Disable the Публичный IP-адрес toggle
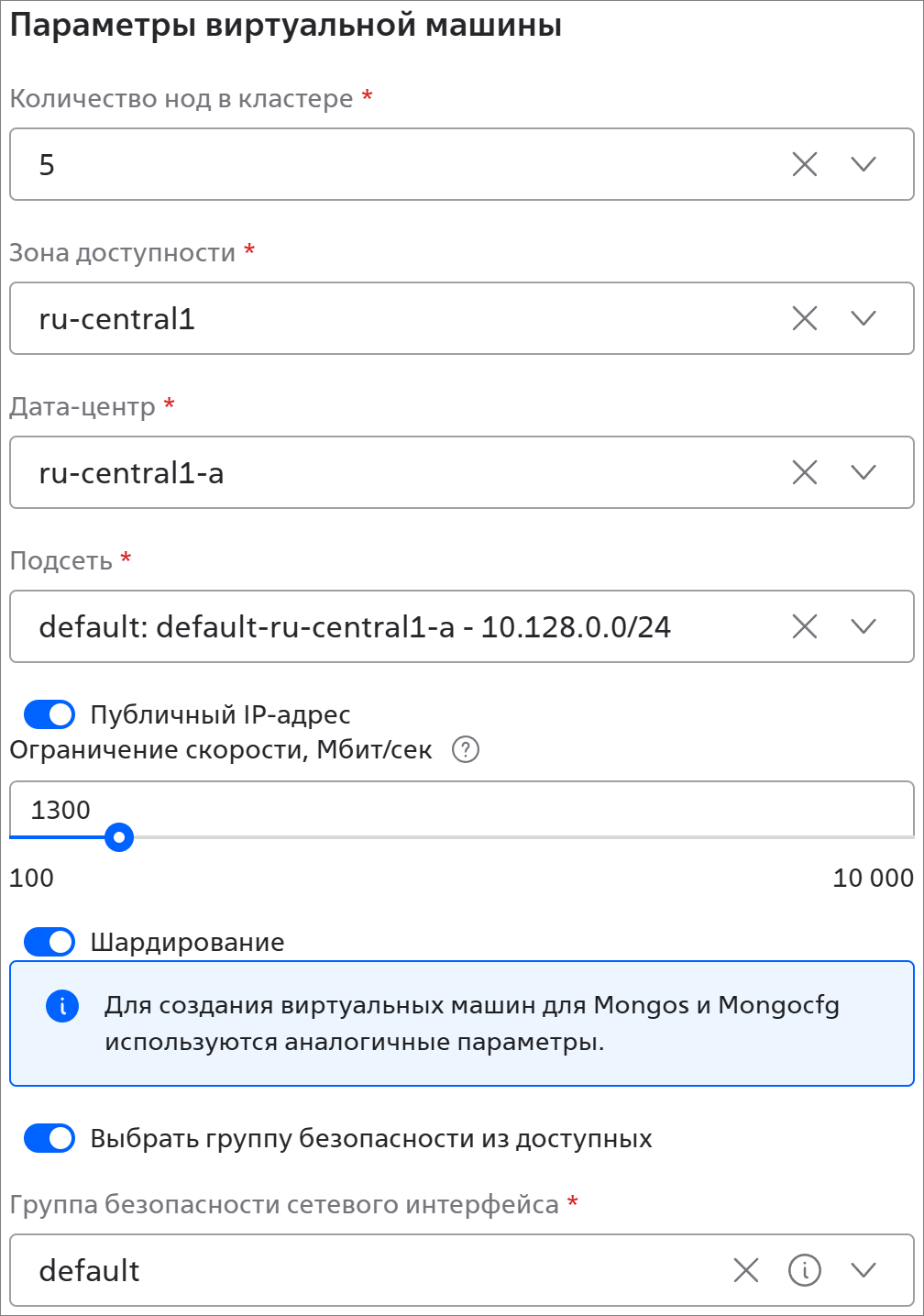The height and width of the screenshot is (1316, 924). 49,714
